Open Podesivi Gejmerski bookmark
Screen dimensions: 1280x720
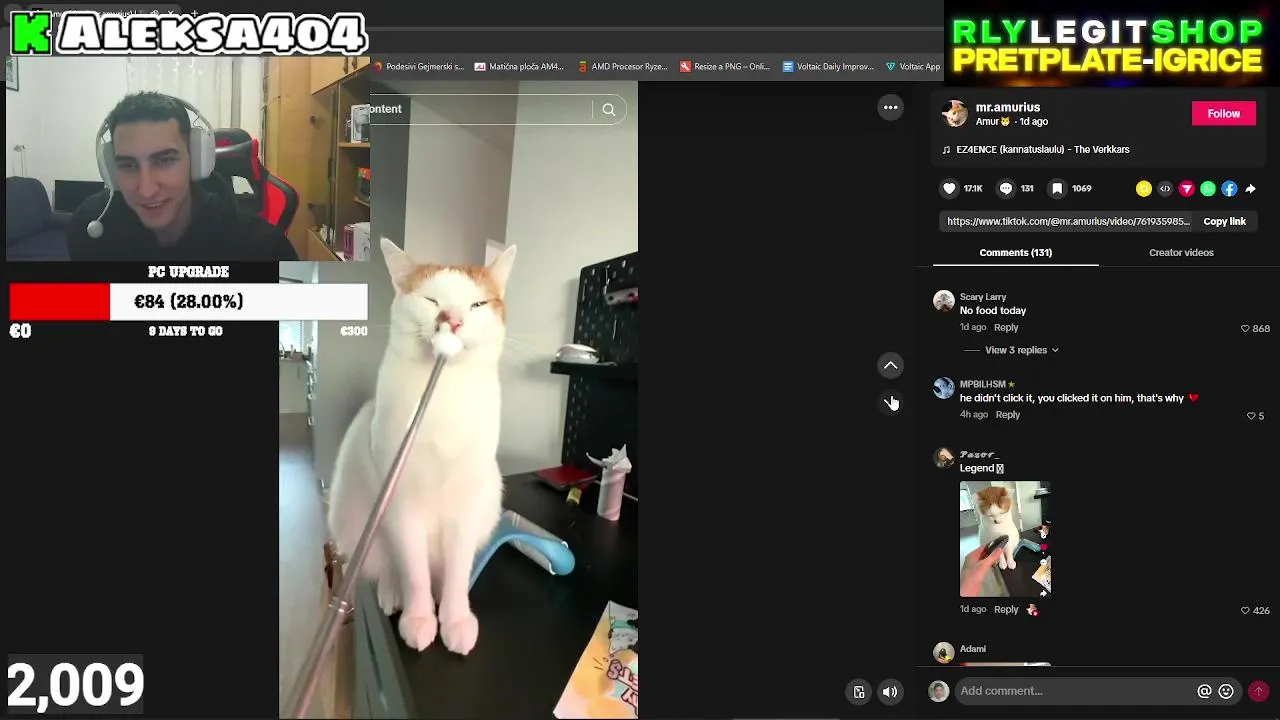point(419,67)
